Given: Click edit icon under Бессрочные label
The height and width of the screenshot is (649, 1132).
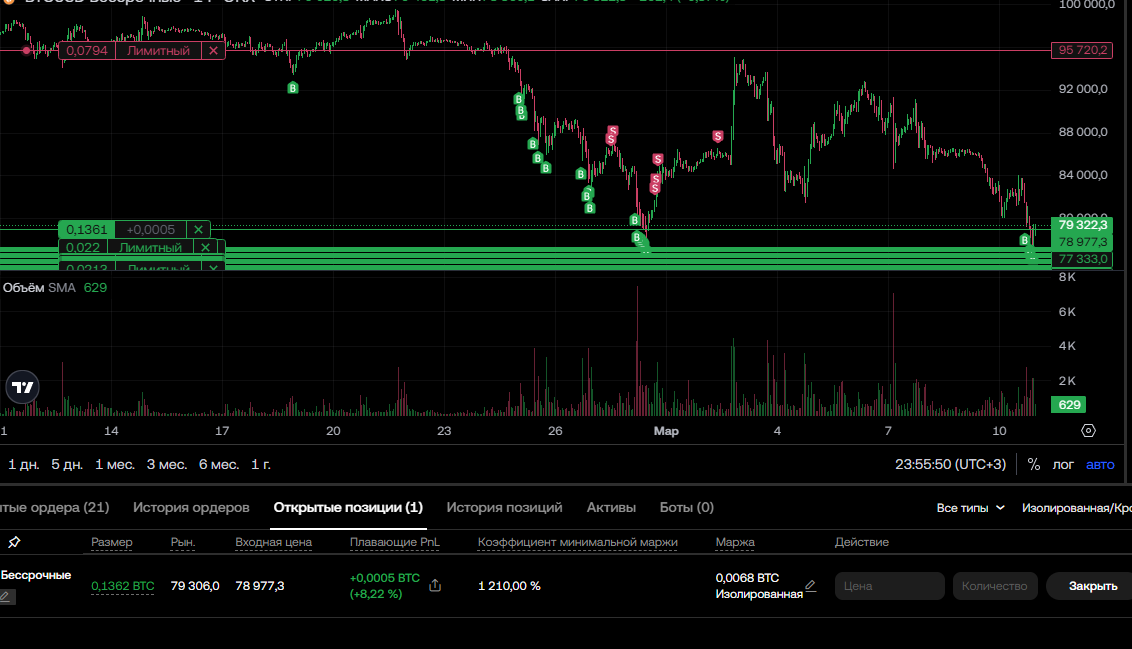Looking at the screenshot, I should 7,597.
